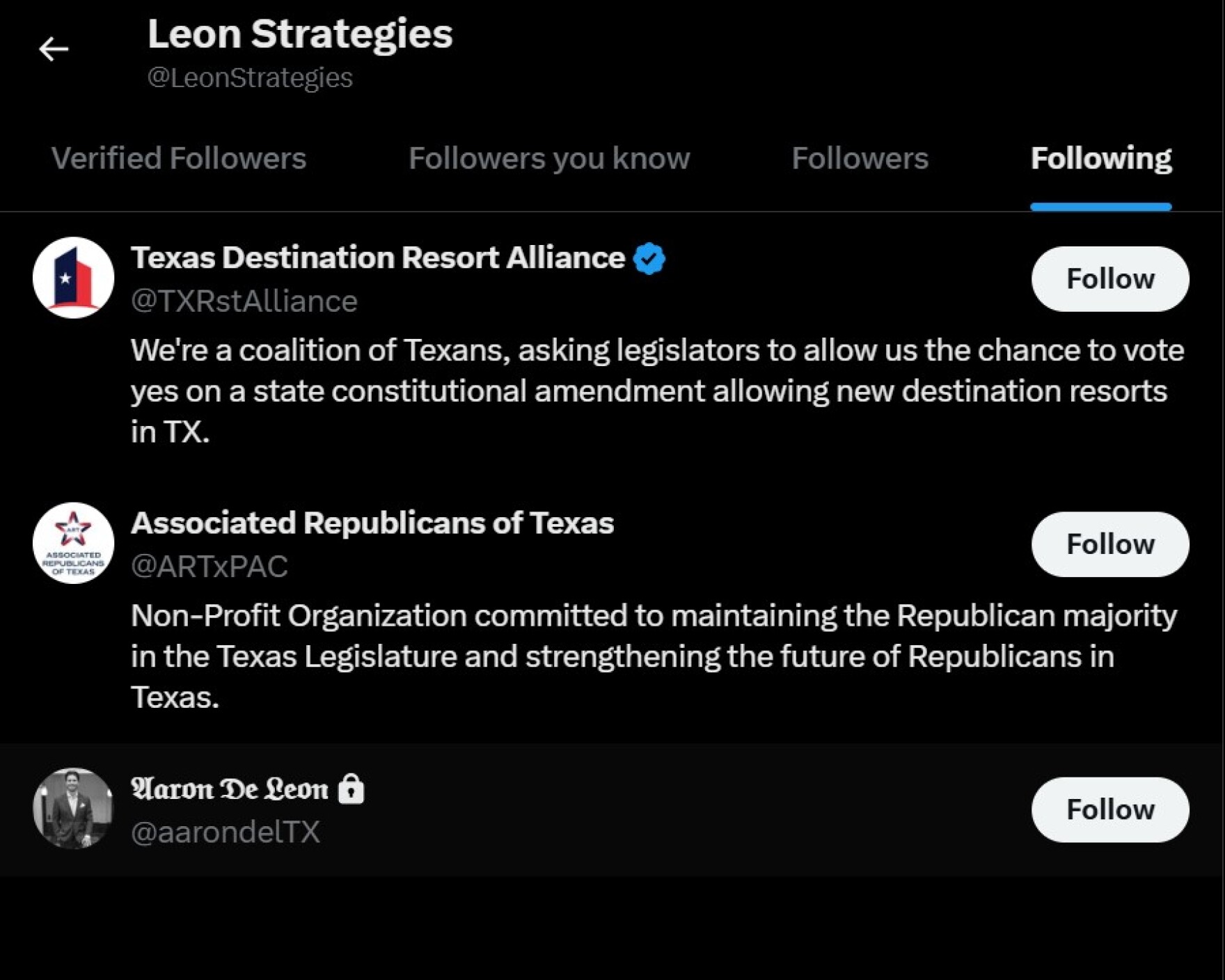The height and width of the screenshot is (980, 1225).
Task: Click the verified badge next to Texas Destination Resort Alliance
Action: [x=649, y=258]
